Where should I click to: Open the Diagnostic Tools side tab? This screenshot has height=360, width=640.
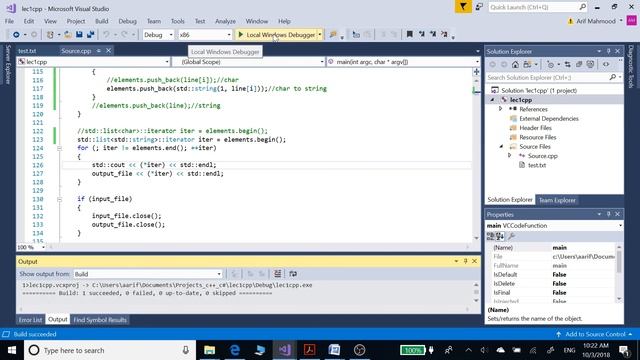coord(631,67)
